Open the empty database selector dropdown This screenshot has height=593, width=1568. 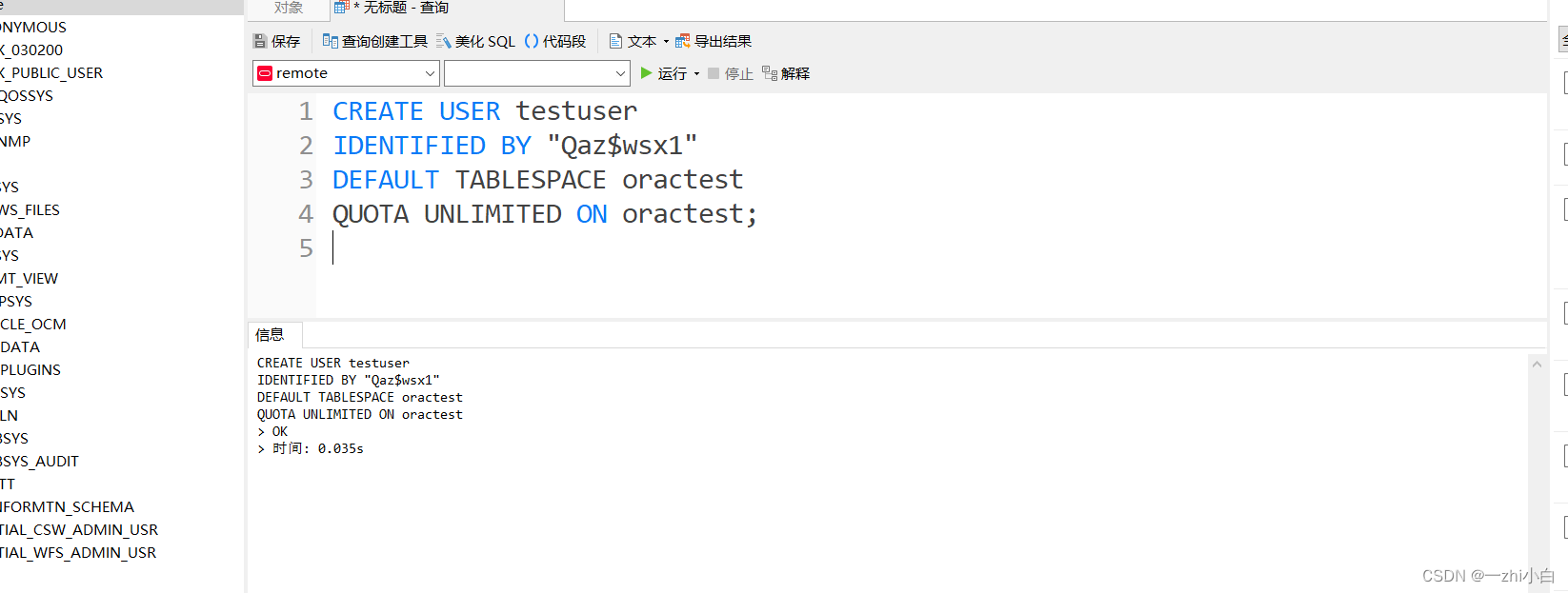[x=621, y=72]
